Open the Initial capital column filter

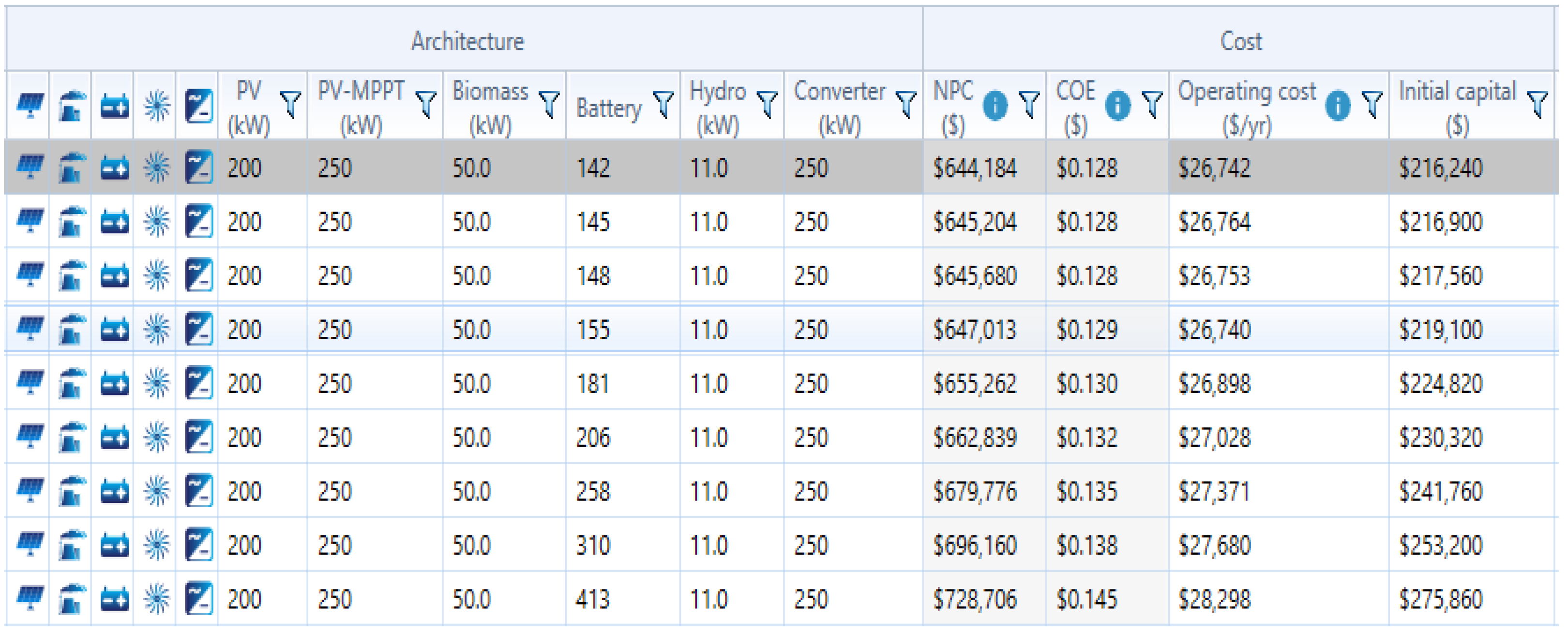[x=1538, y=104]
